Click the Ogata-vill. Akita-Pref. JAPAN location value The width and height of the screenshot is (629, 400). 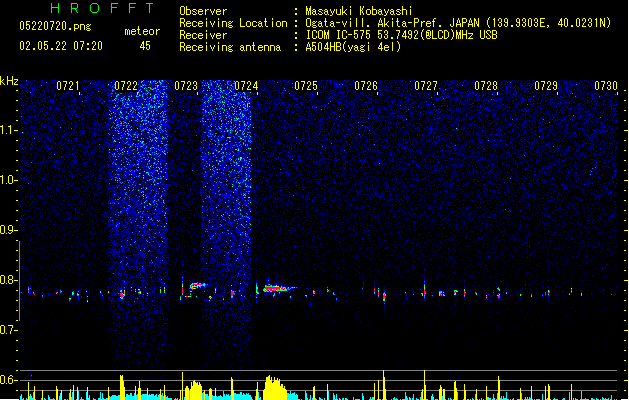pyautogui.click(x=458, y=23)
